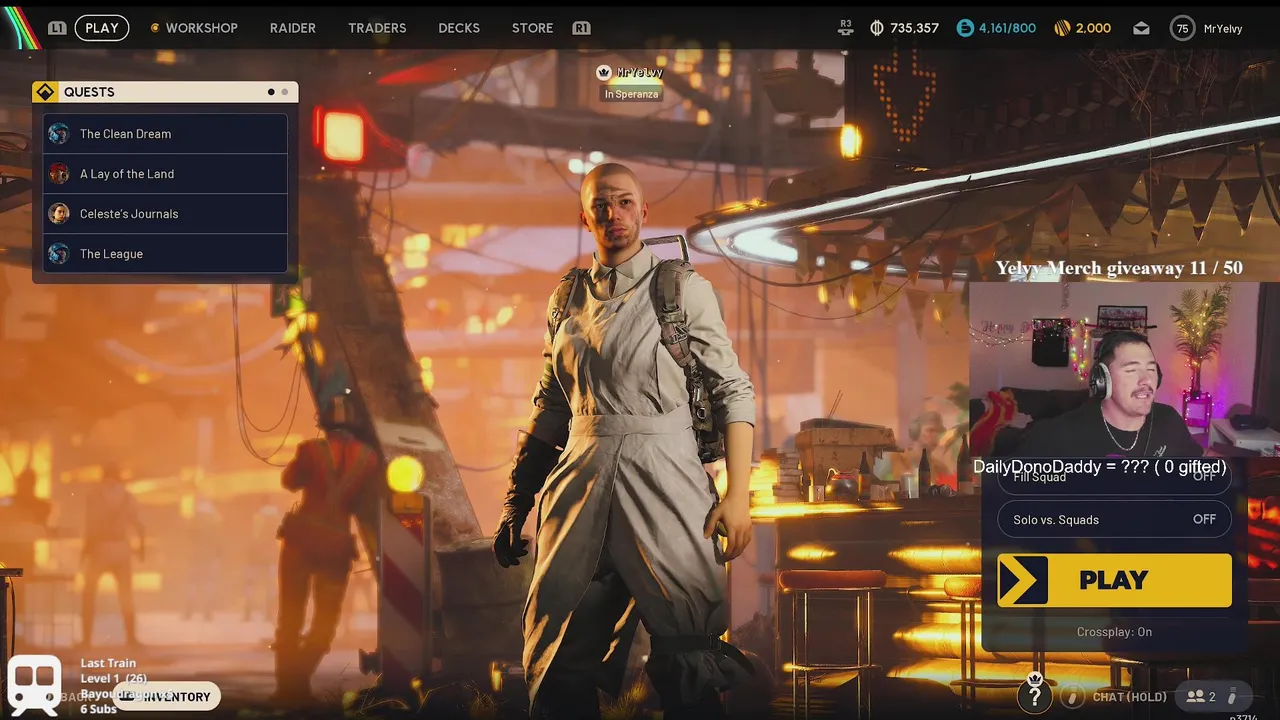The image size is (1280, 720).
Task: Open the level 75 profile badge
Action: coord(1182,28)
